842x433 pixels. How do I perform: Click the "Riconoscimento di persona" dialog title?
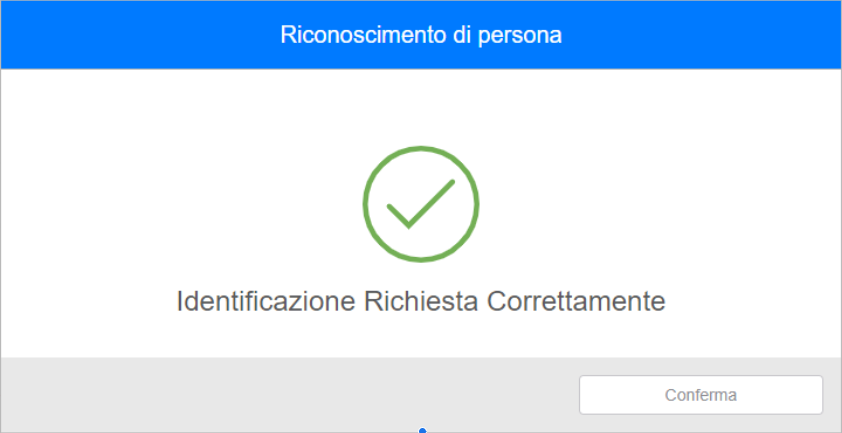pos(421,35)
